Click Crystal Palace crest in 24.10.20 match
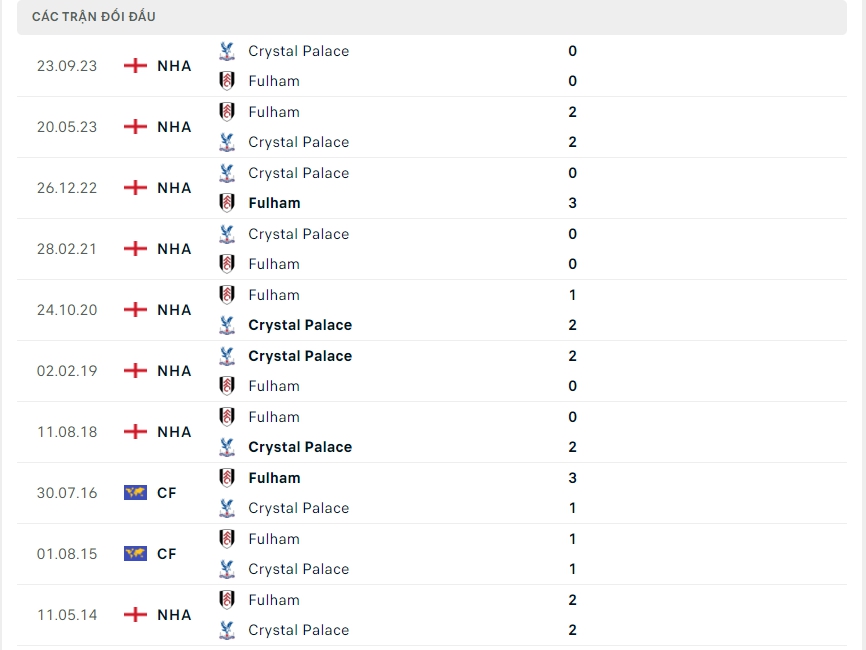866x650 pixels. (x=227, y=325)
